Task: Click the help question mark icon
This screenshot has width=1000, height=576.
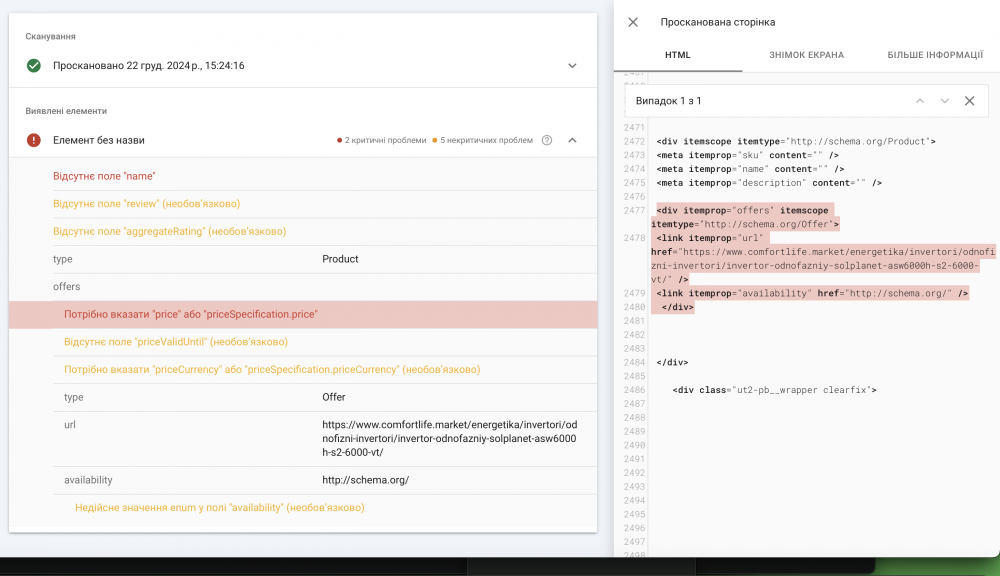Action: click(547, 140)
